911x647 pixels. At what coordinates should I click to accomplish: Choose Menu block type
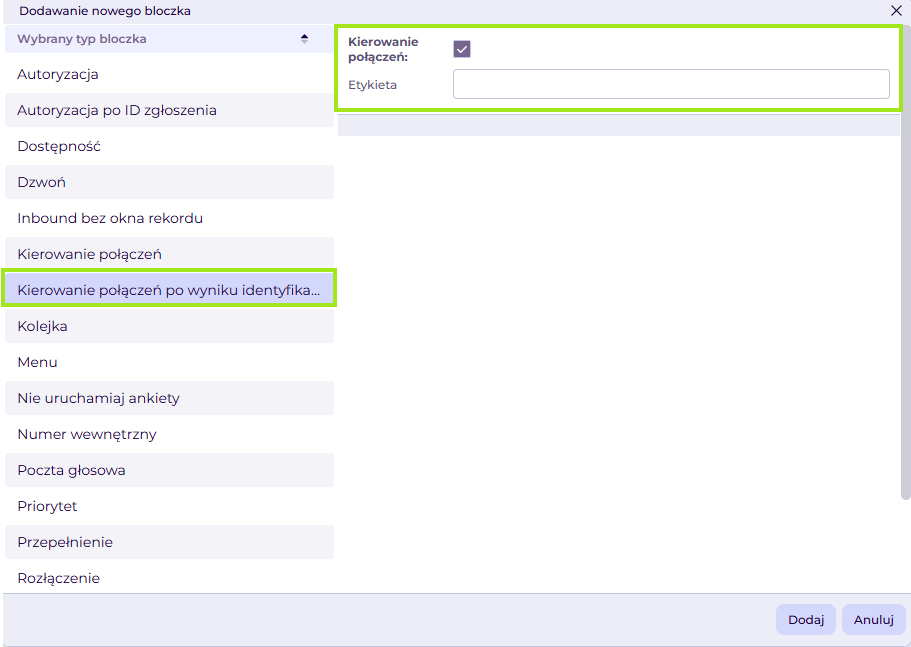(169, 362)
